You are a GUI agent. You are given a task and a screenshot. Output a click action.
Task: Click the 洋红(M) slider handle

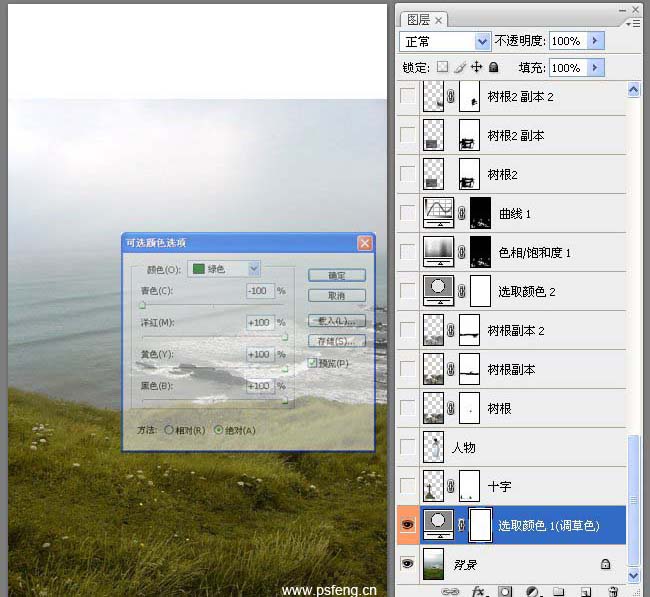[x=285, y=337]
